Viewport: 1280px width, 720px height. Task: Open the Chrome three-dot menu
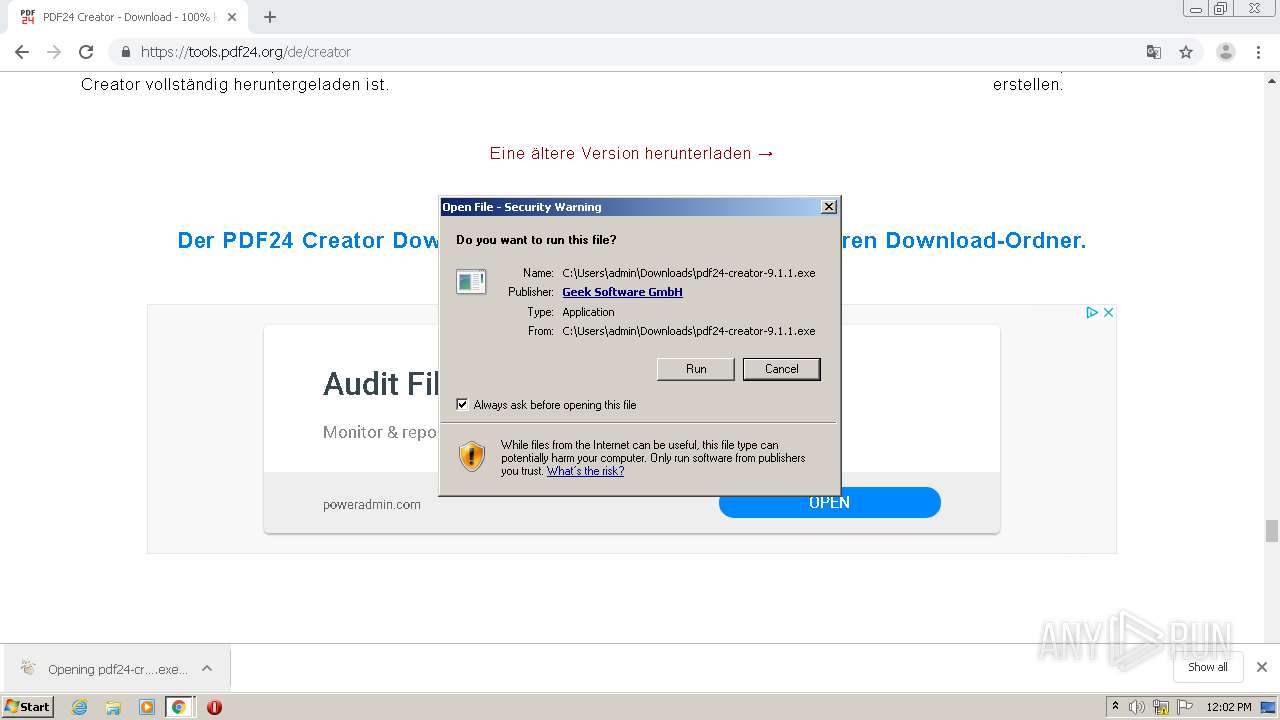tap(1259, 52)
